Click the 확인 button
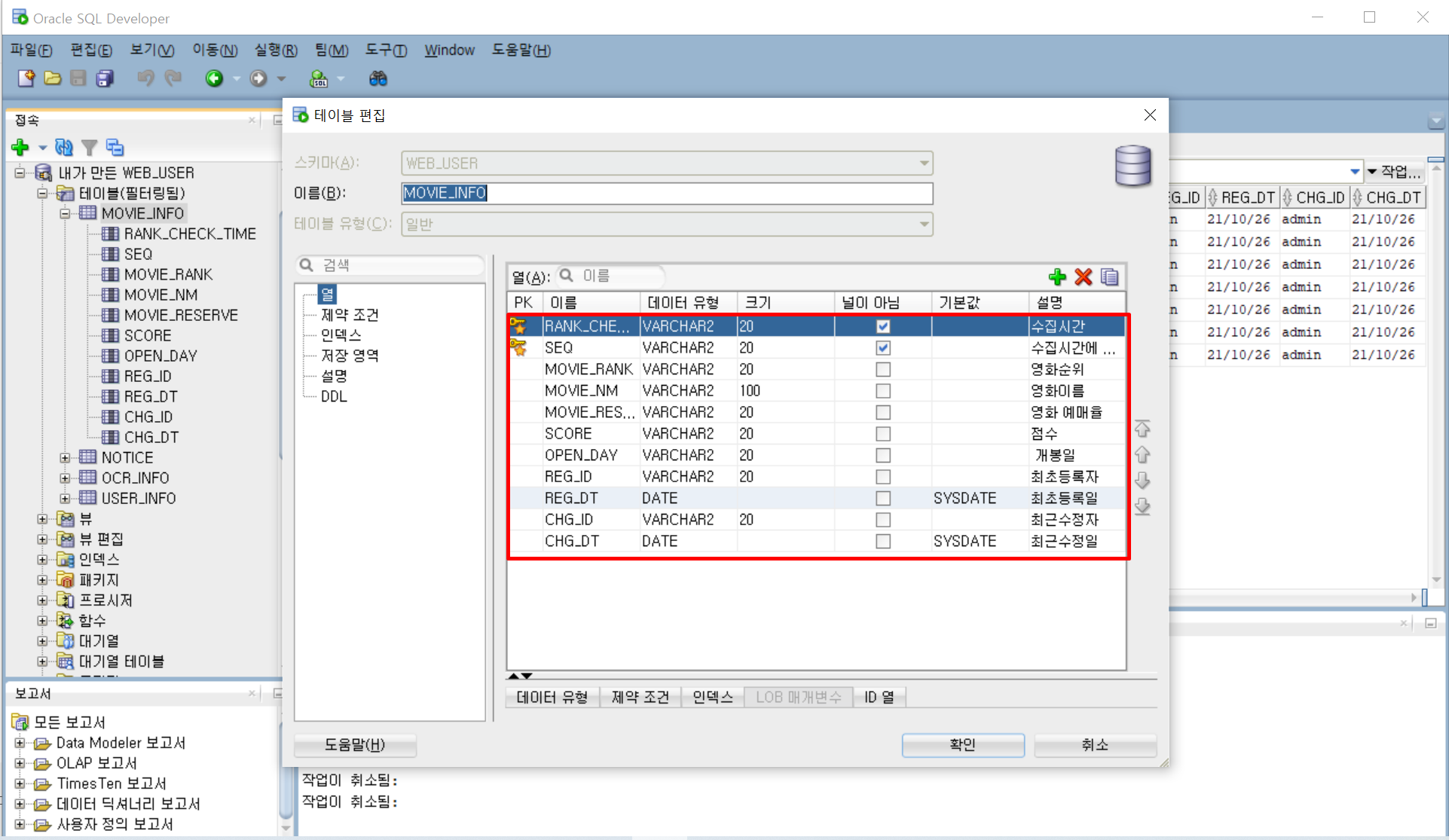Viewport: 1449px width, 840px height. [x=962, y=745]
